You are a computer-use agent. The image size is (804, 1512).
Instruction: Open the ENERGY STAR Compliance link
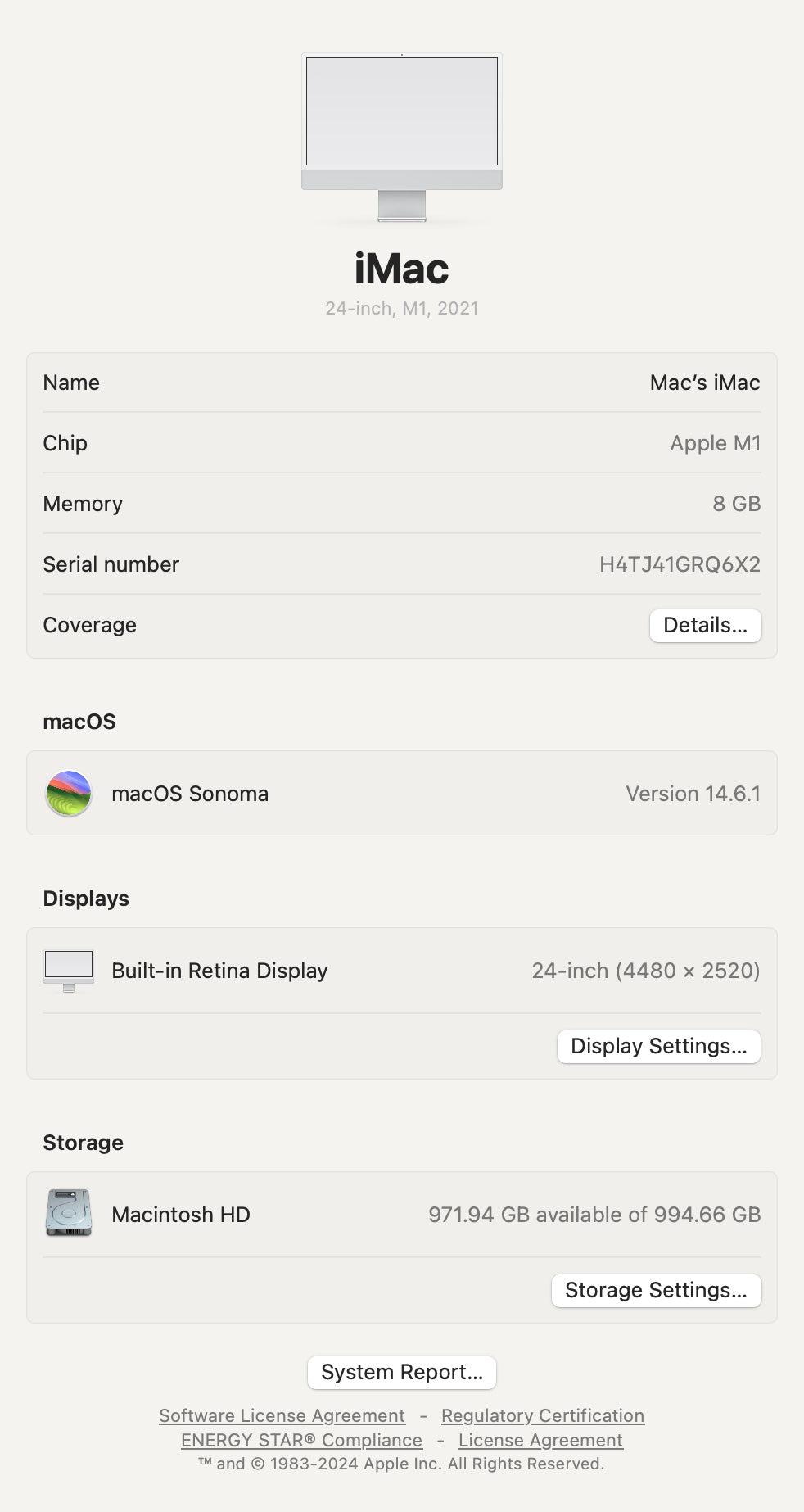coord(300,1440)
